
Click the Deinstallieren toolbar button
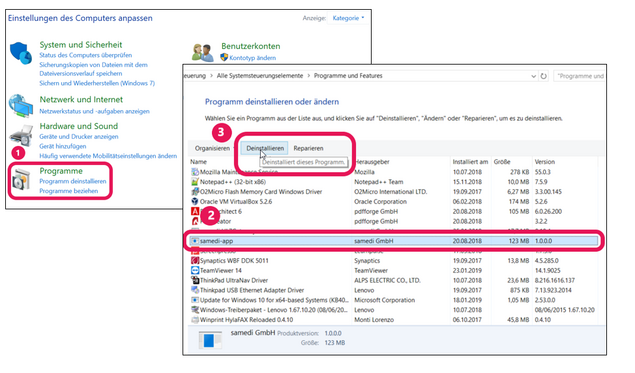[265, 148]
